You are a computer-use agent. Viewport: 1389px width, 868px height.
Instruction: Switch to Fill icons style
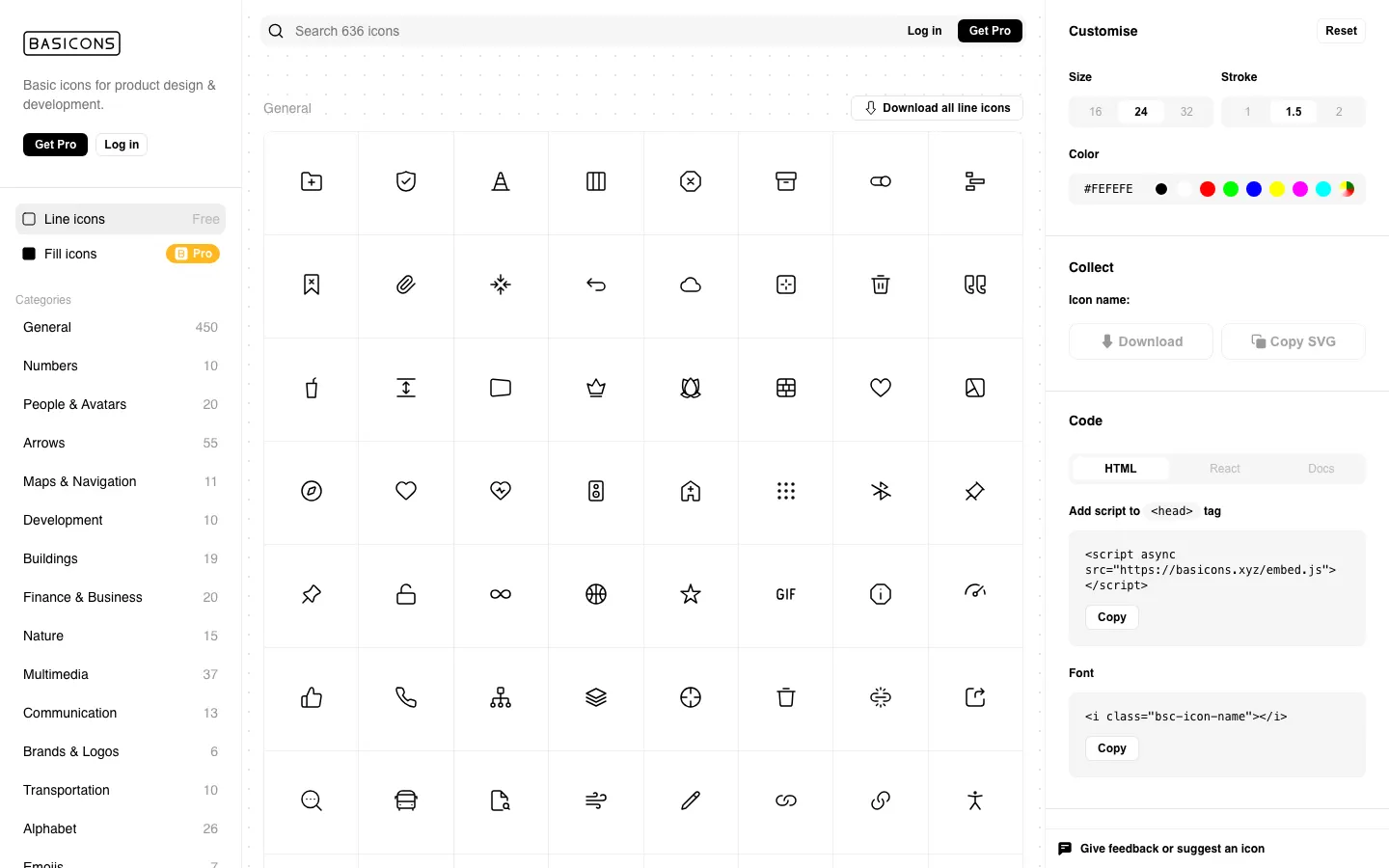tap(121, 254)
